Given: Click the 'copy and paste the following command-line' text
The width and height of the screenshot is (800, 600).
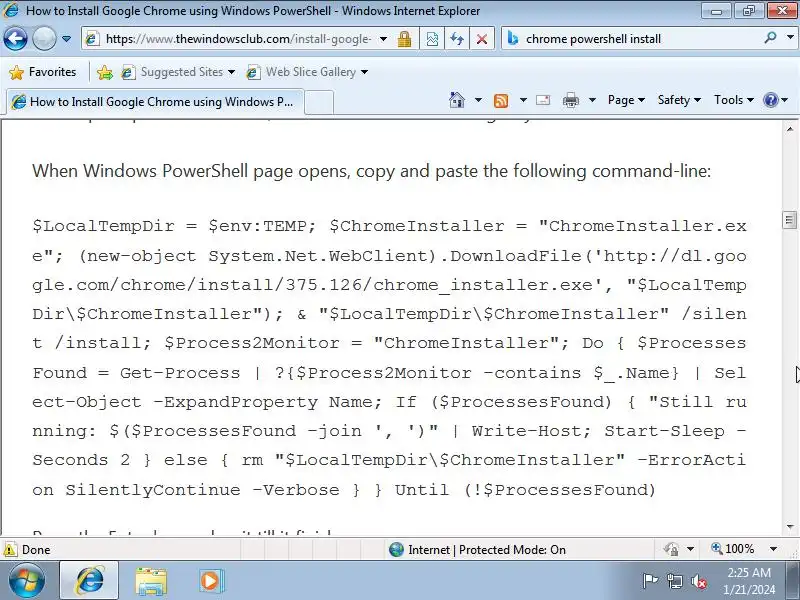Looking at the screenshot, I should pos(533,171).
